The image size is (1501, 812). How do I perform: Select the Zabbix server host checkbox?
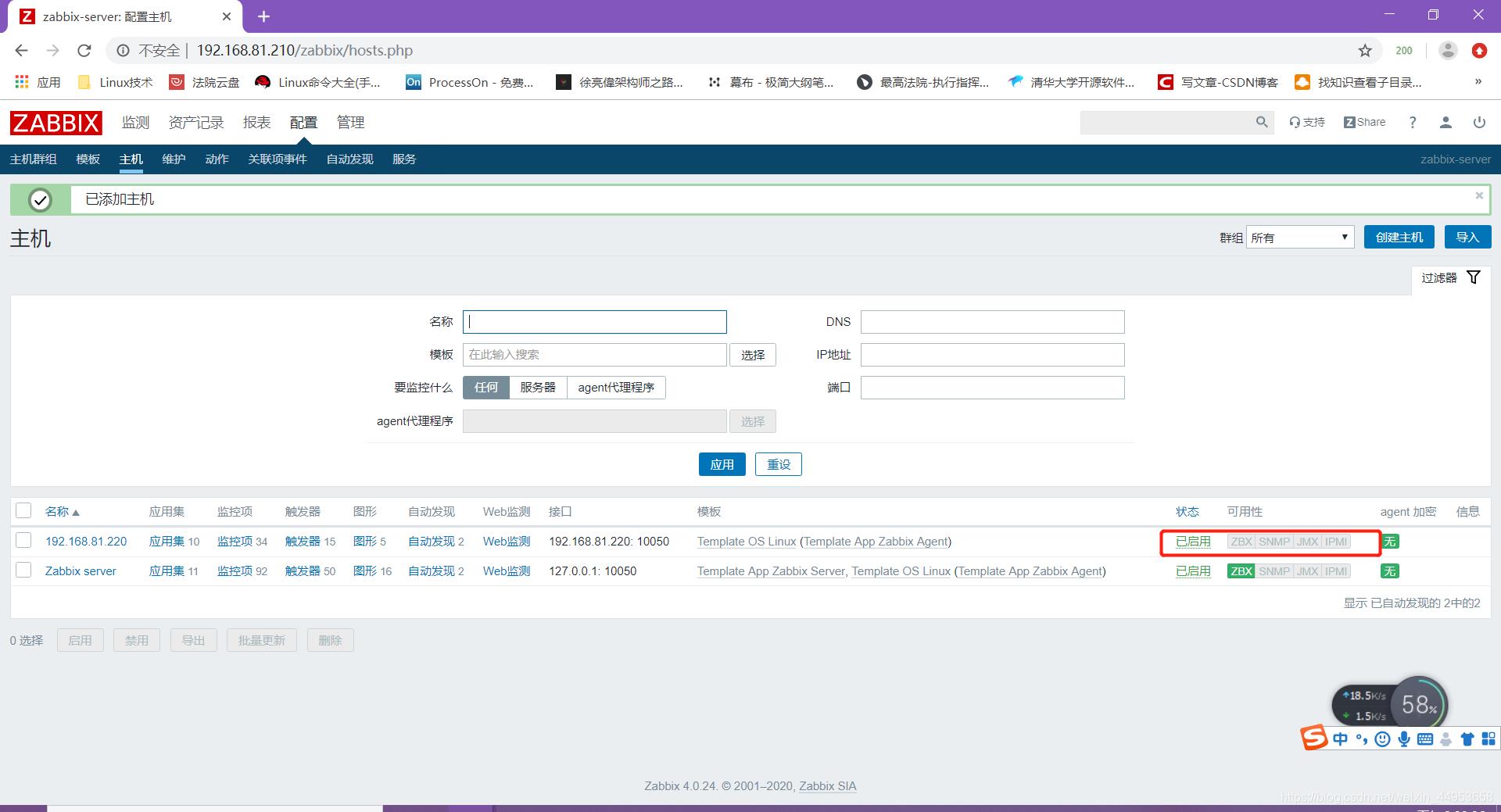(x=23, y=570)
